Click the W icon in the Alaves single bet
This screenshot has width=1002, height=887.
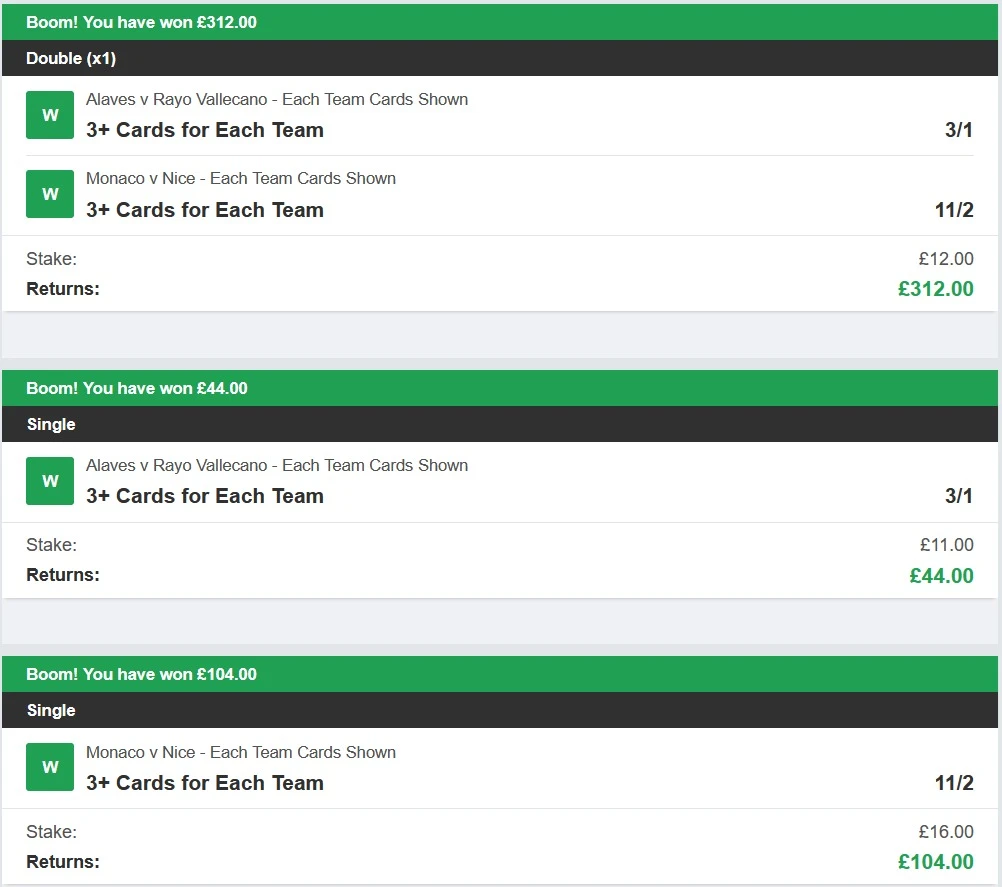click(x=50, y=481)
